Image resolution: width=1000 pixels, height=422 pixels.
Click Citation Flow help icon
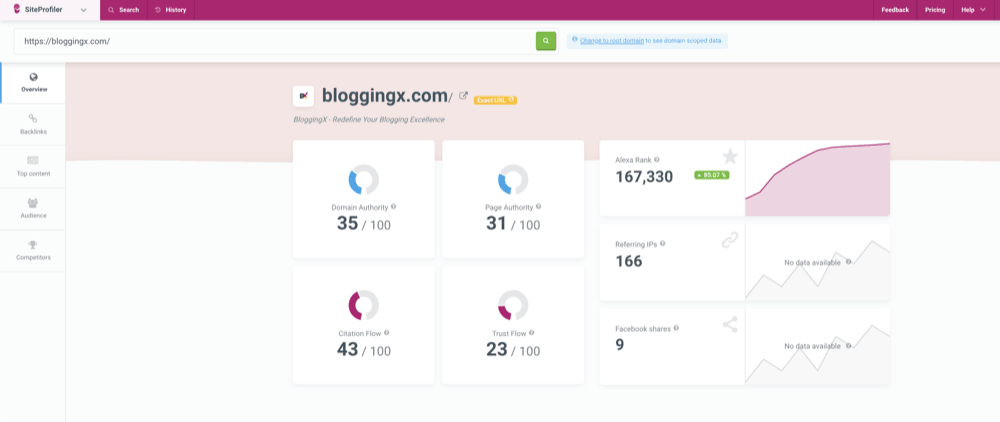[x=386, y=333]
